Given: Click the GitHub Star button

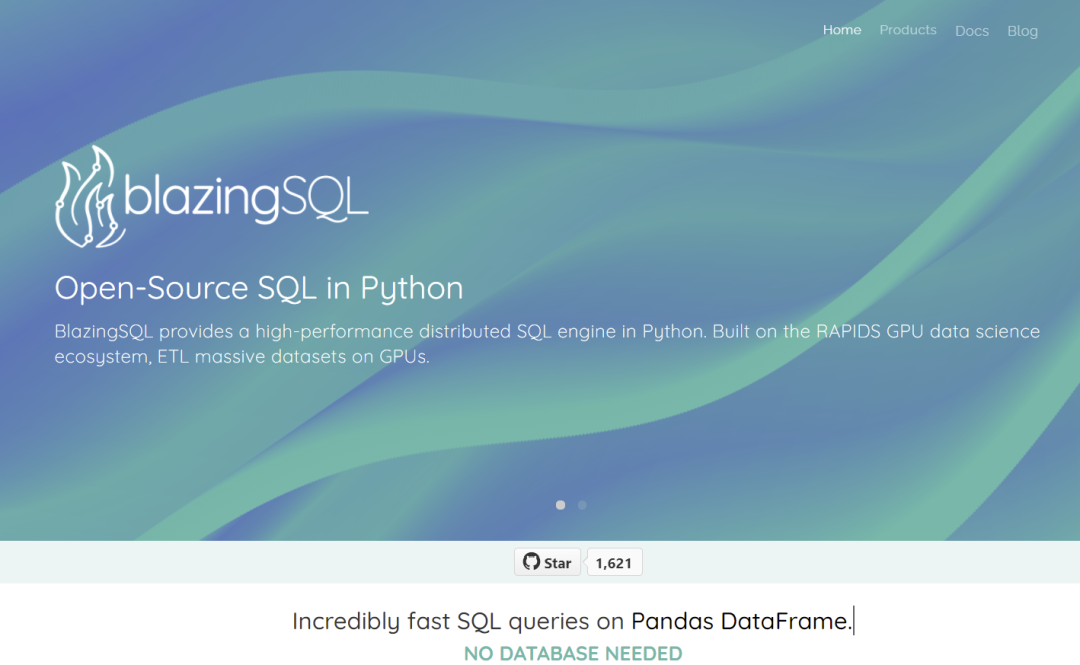Looking at the screenshot, I should coord(548,562).
